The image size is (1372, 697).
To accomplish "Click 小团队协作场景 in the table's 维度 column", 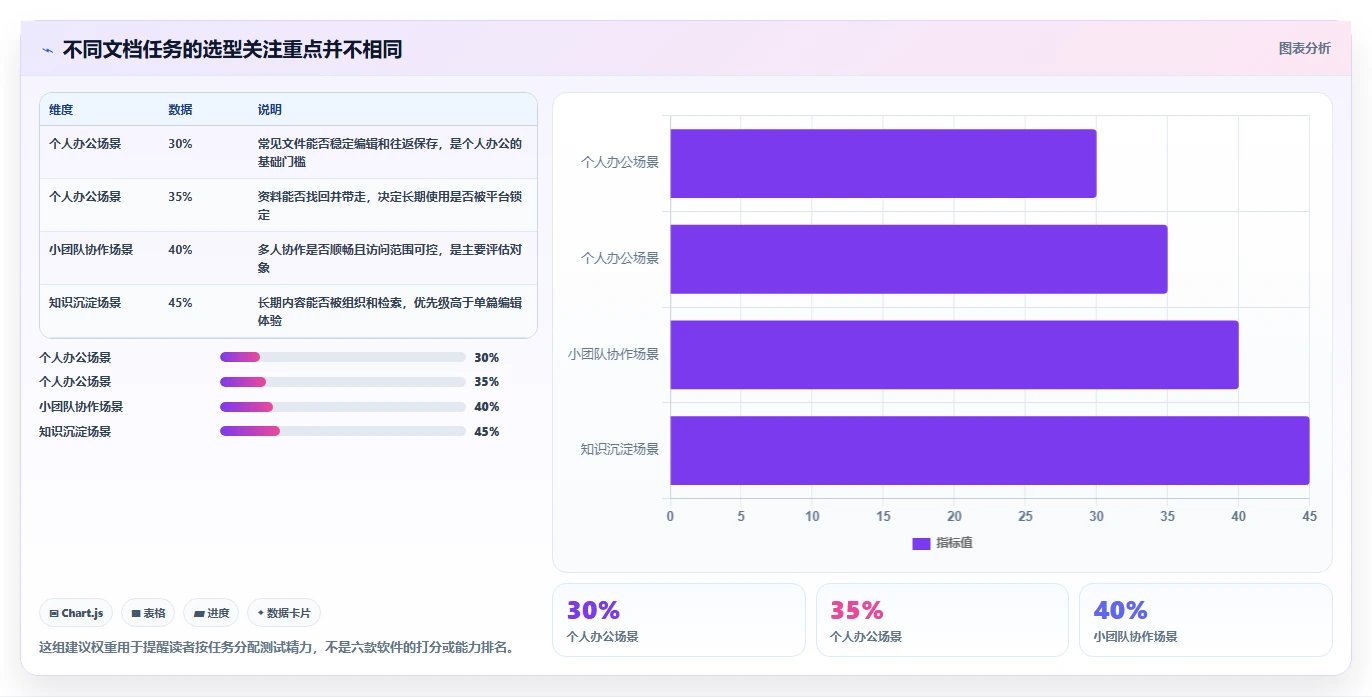I will point(91,249).
